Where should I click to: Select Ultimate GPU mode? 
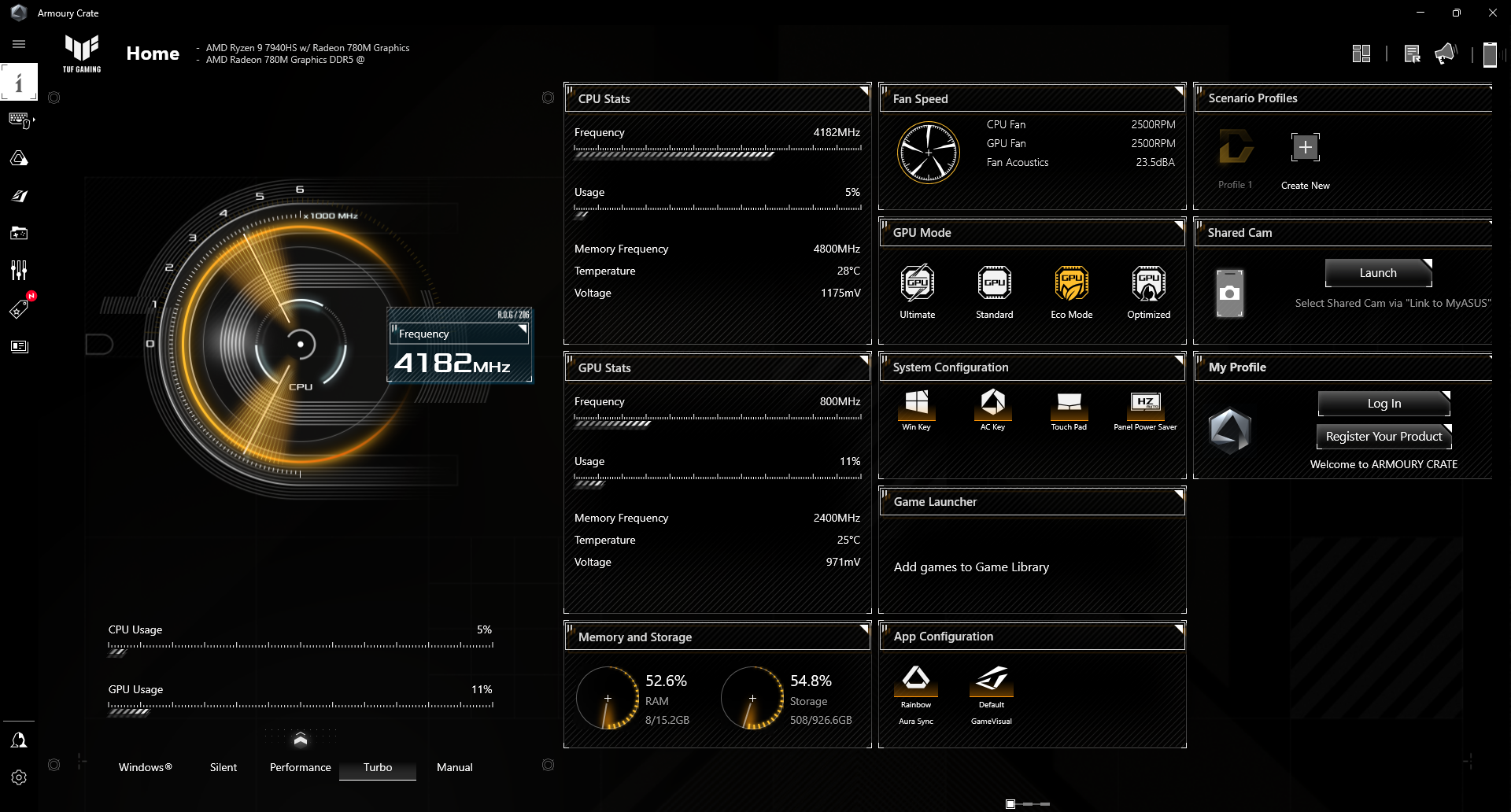point(918,293)
